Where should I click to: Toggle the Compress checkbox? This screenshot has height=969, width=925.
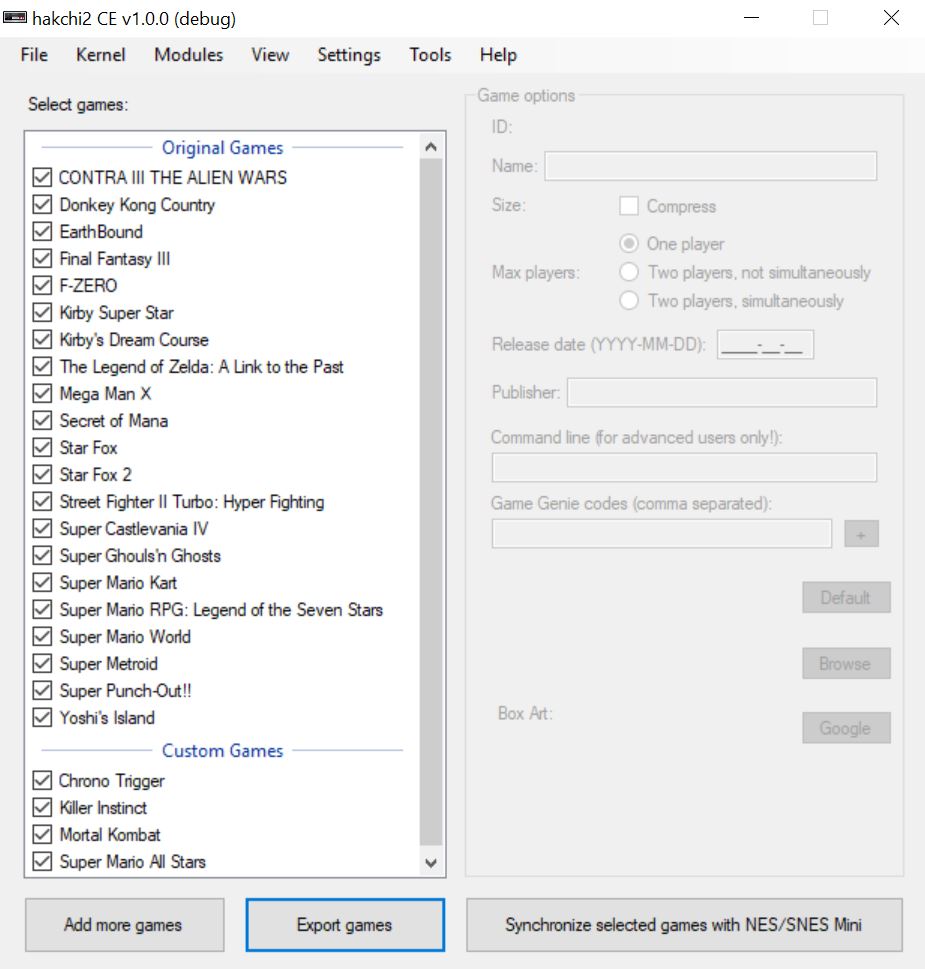(629, 206)
